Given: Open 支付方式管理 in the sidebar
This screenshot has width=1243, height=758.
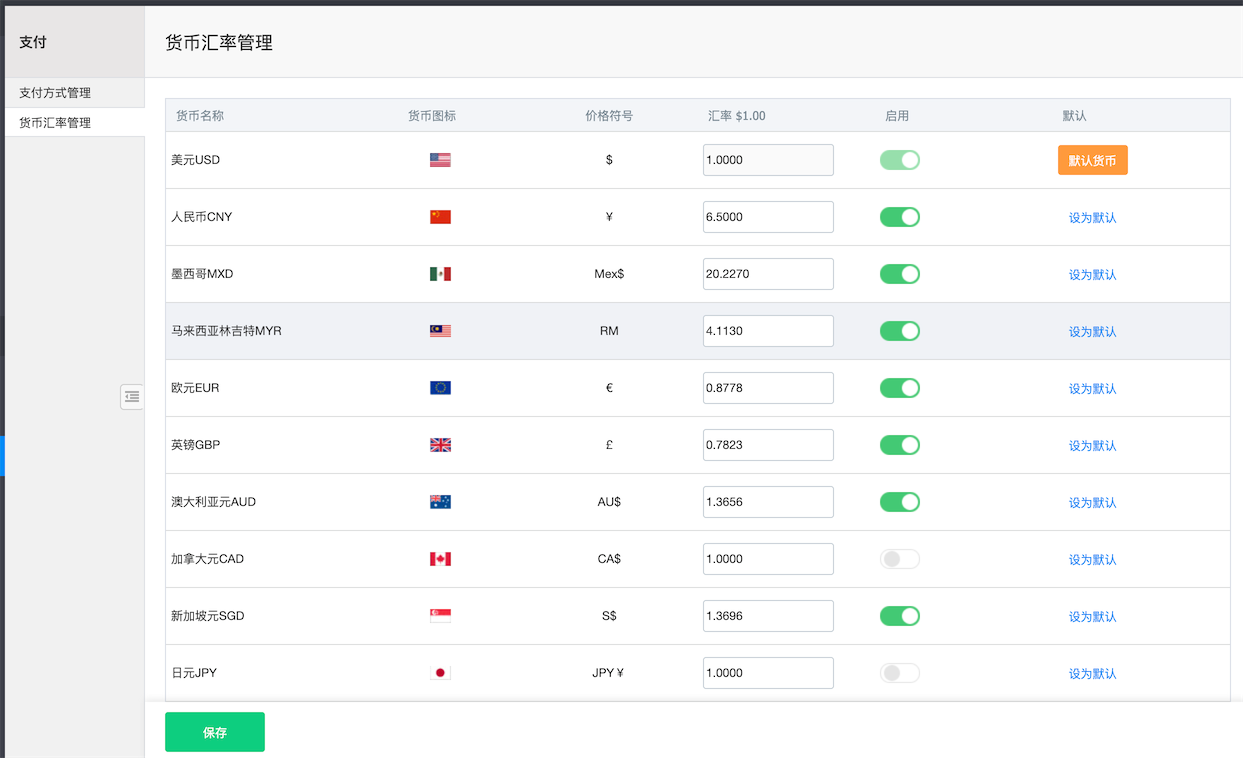Looking at the screenshot, I should [55, 93].
